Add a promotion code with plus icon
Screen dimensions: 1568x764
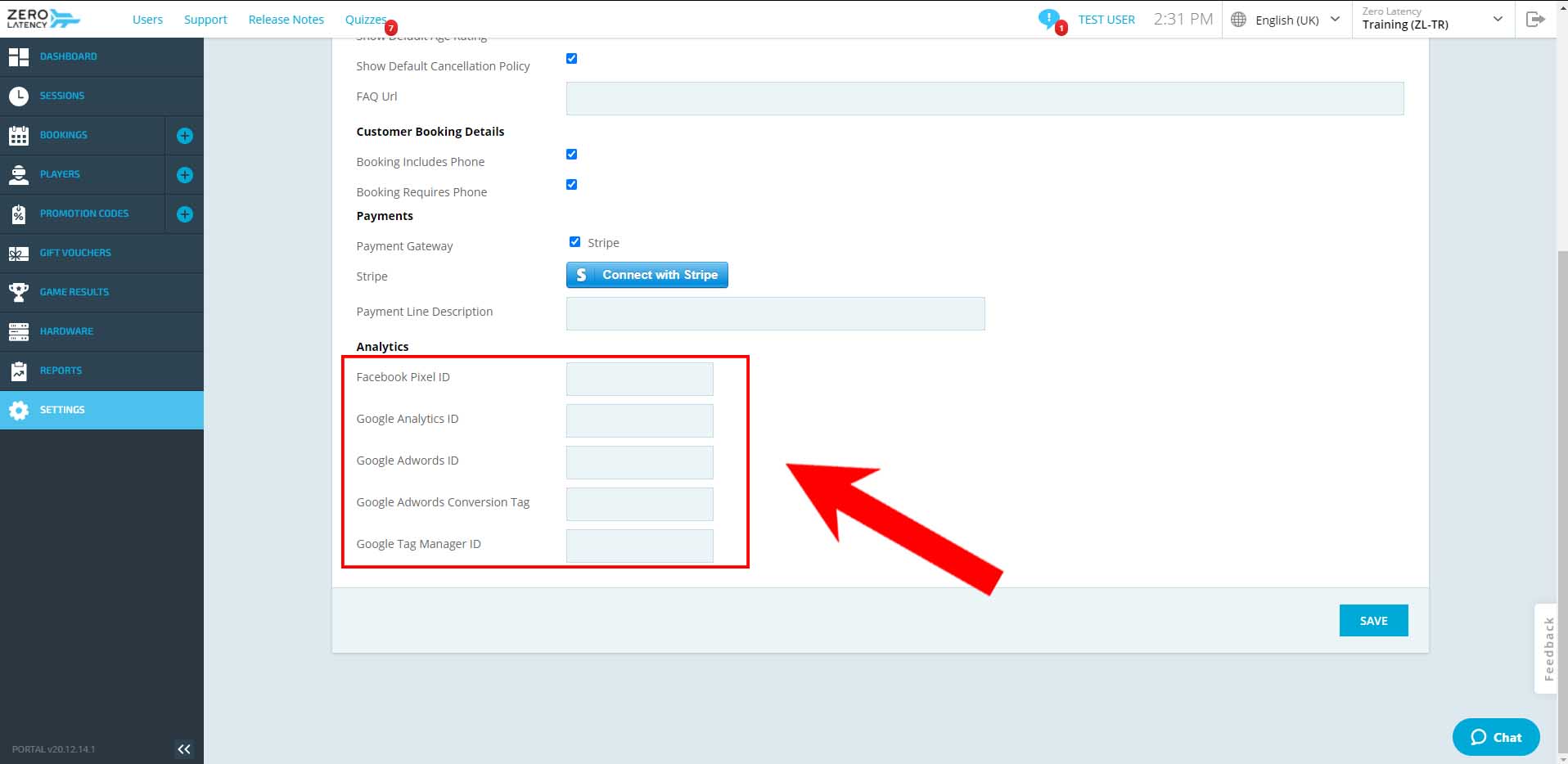(x=185, y=214)
